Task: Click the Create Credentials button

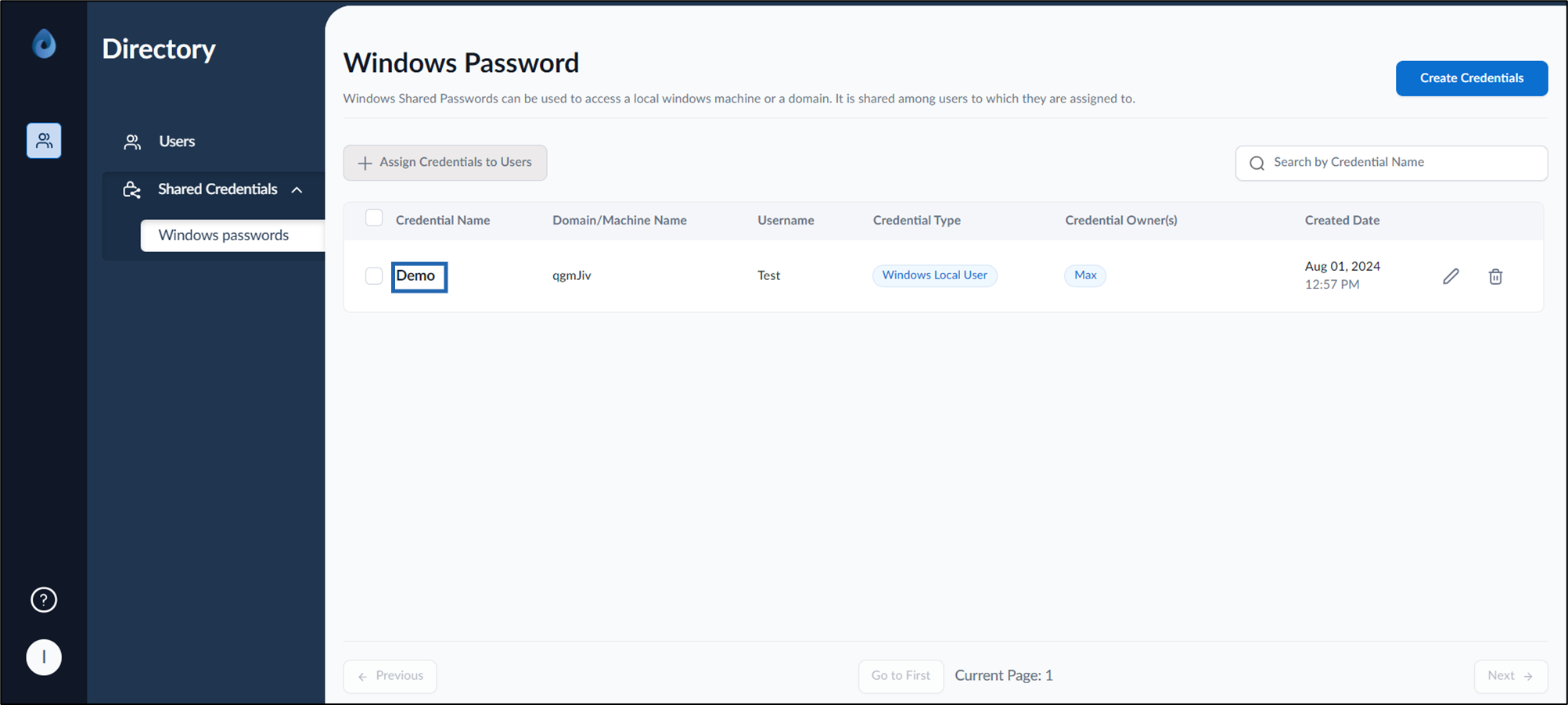Action: (x=1471, y=78)
